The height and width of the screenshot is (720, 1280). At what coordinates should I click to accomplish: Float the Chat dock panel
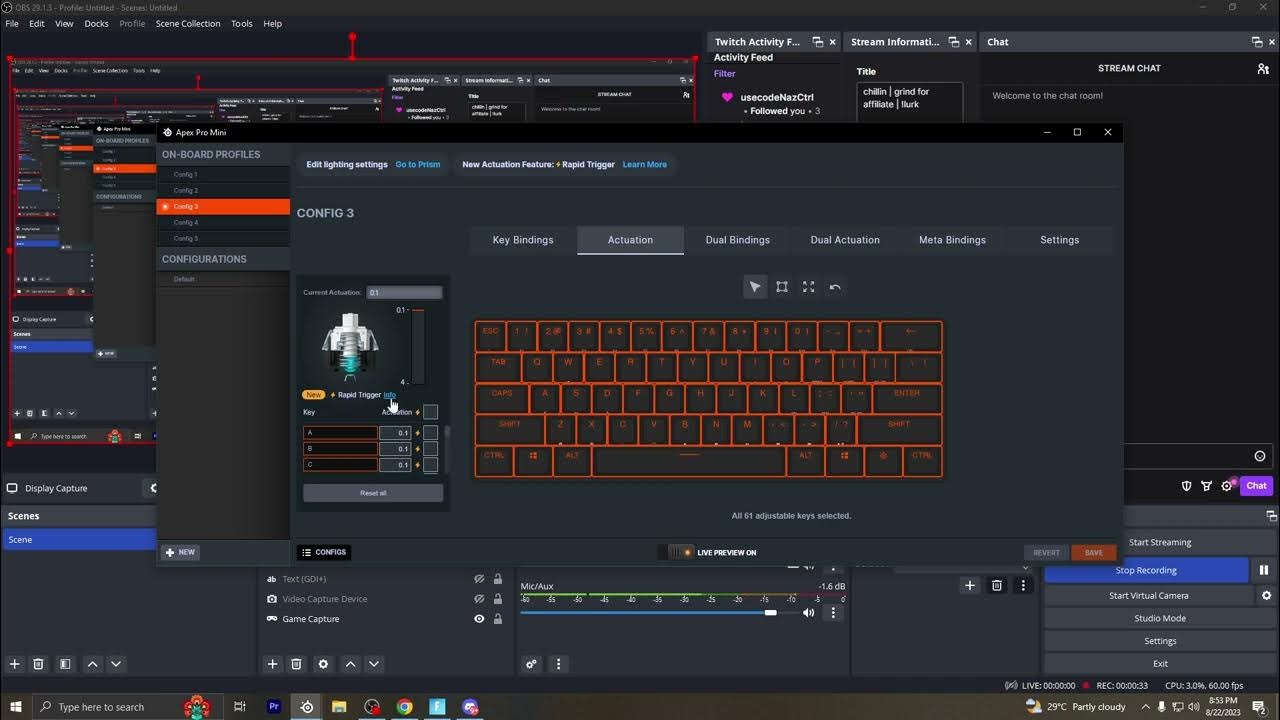coord(1257,42)
